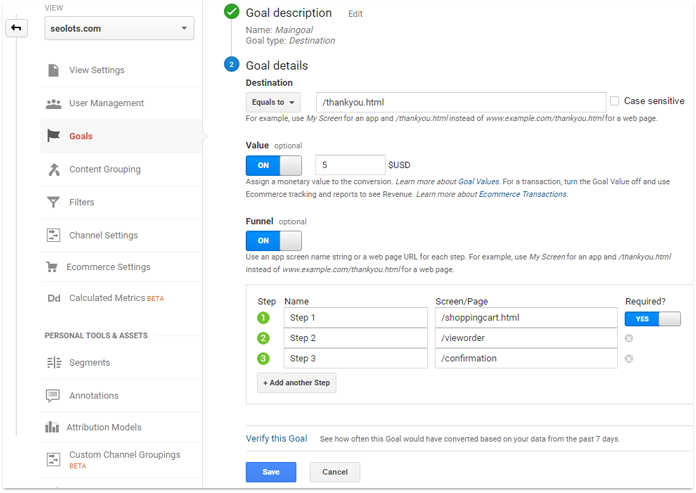The image size is (696, 493).
Task: Switch off the Funnel toggle
Action: [x=273, y=240]
